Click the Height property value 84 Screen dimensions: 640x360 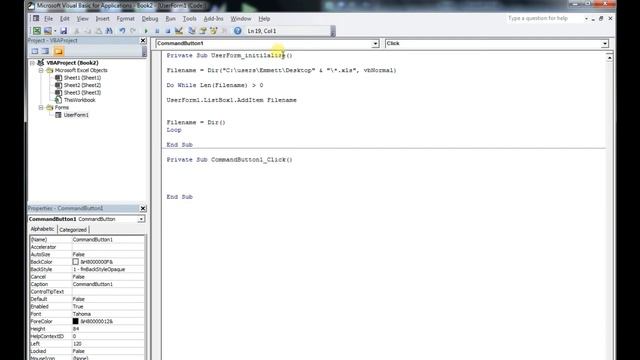(108, 329)
